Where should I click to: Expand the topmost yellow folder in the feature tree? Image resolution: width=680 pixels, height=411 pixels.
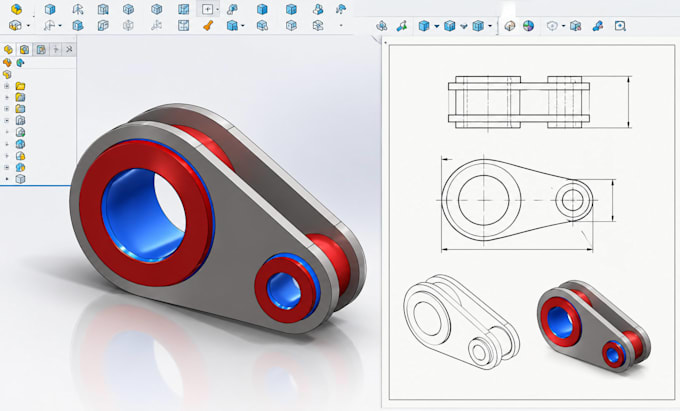7,86
